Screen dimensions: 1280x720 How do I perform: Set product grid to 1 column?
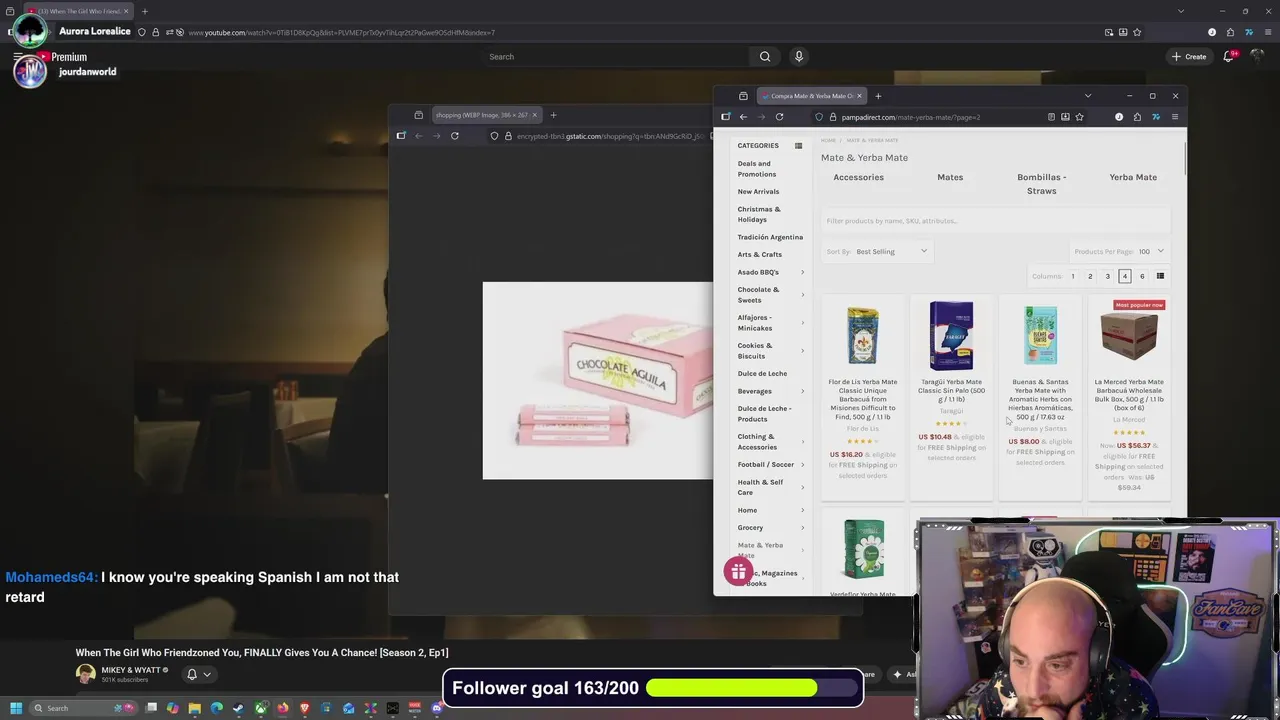[1073, 276]
